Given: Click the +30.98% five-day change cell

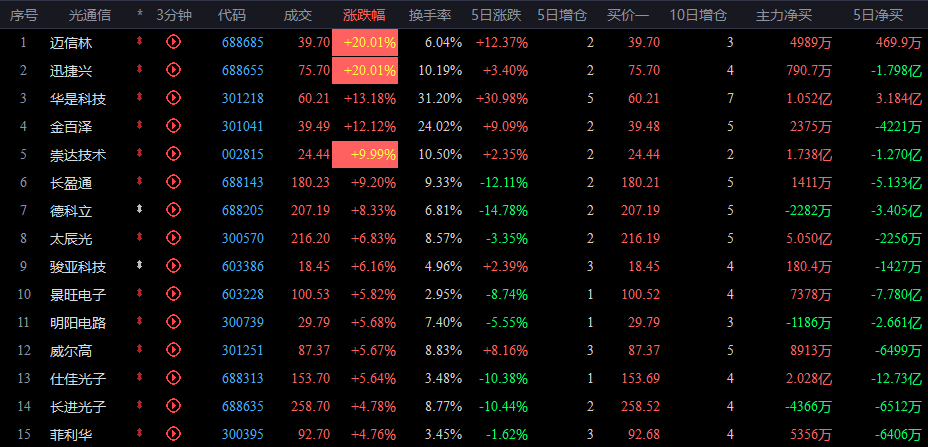Looking at the screenshot, I should coord(502,98).
